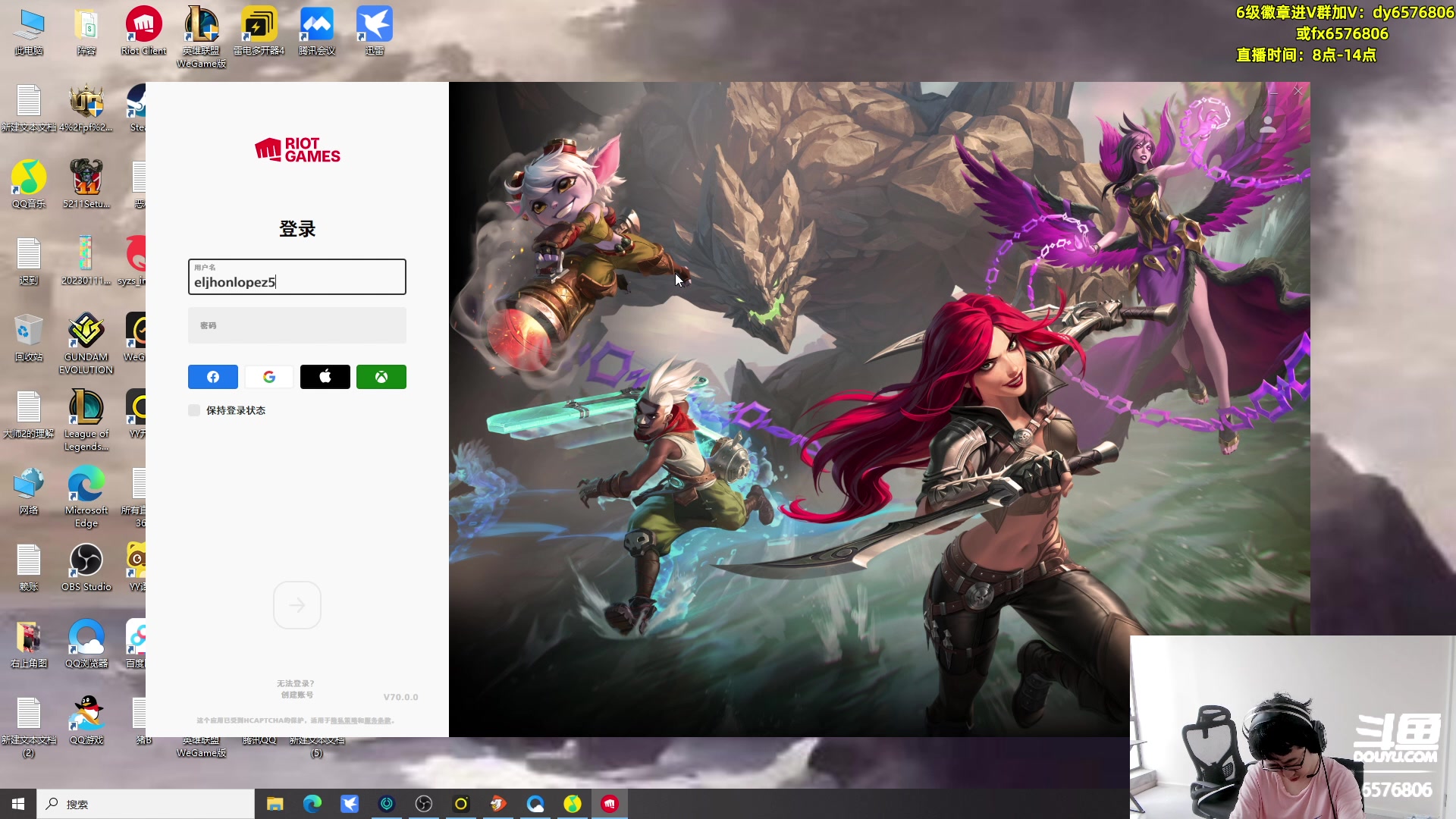Image resolution: width=1456 pixels, height=819 pixels.
Task: Select the 20230111... desktop file icon
Action: [86, 261]
